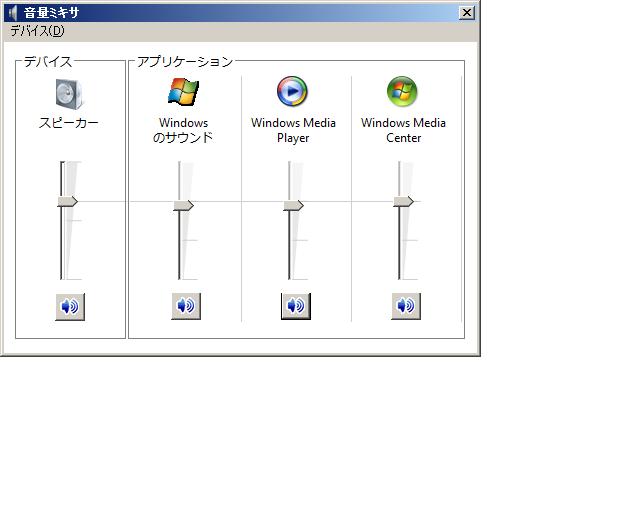Open the デバイス(D) menu
The height and width of the screenshot is (512, 640).
tap(37, 31)
